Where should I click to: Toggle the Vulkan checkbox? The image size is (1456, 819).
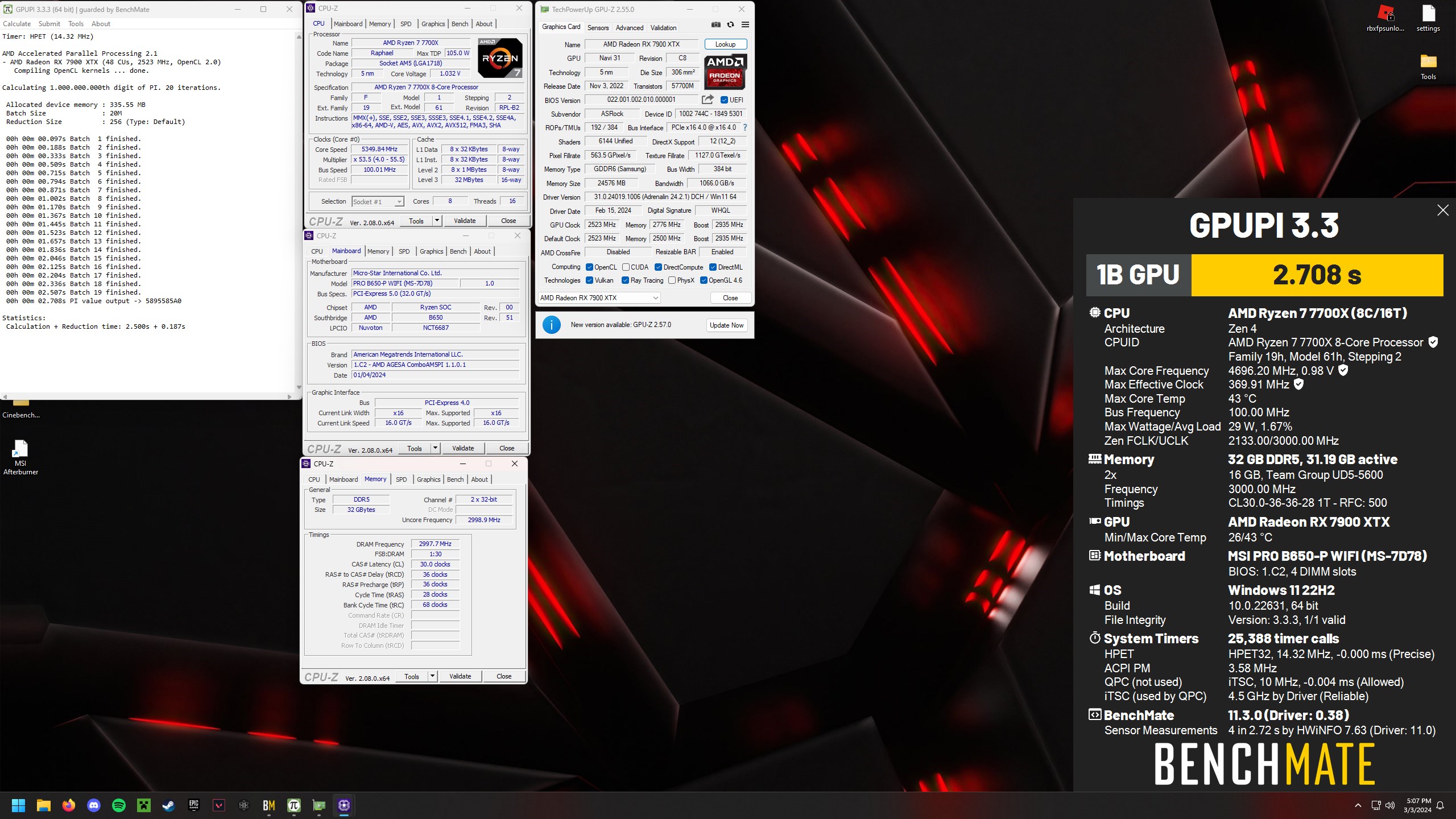pyautogui.click(x=589, y=280)
